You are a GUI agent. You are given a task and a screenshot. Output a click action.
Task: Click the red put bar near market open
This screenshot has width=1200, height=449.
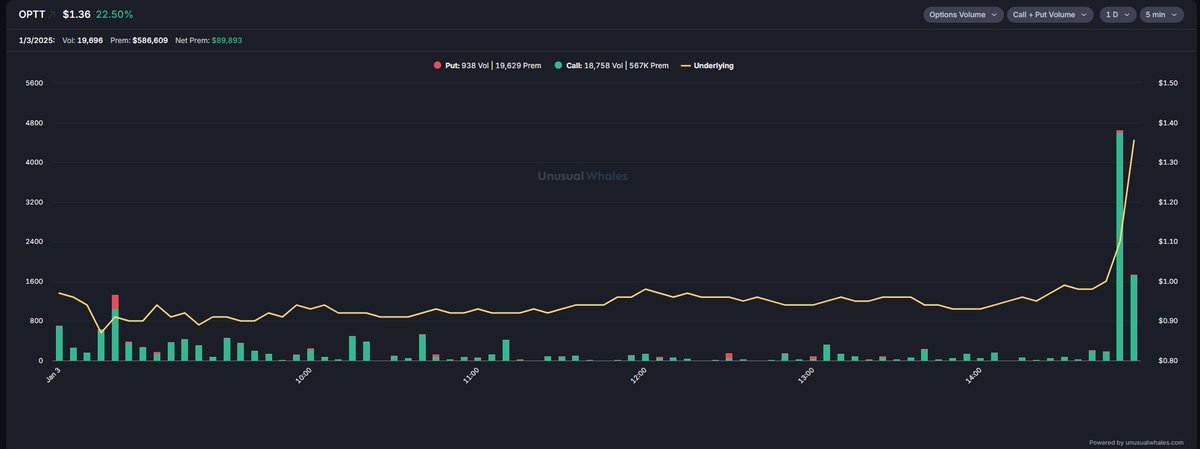tap(115, 302)
